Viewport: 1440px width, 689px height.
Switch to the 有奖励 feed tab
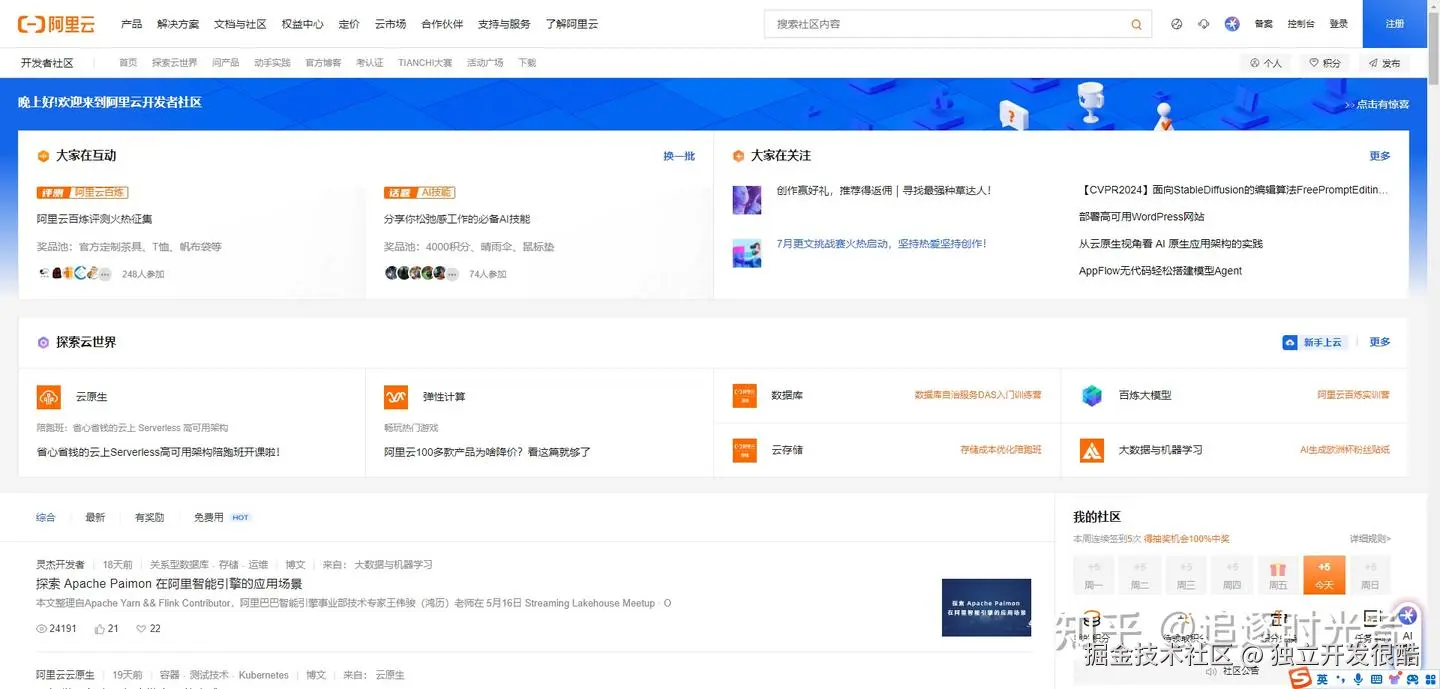pos(149,518)
